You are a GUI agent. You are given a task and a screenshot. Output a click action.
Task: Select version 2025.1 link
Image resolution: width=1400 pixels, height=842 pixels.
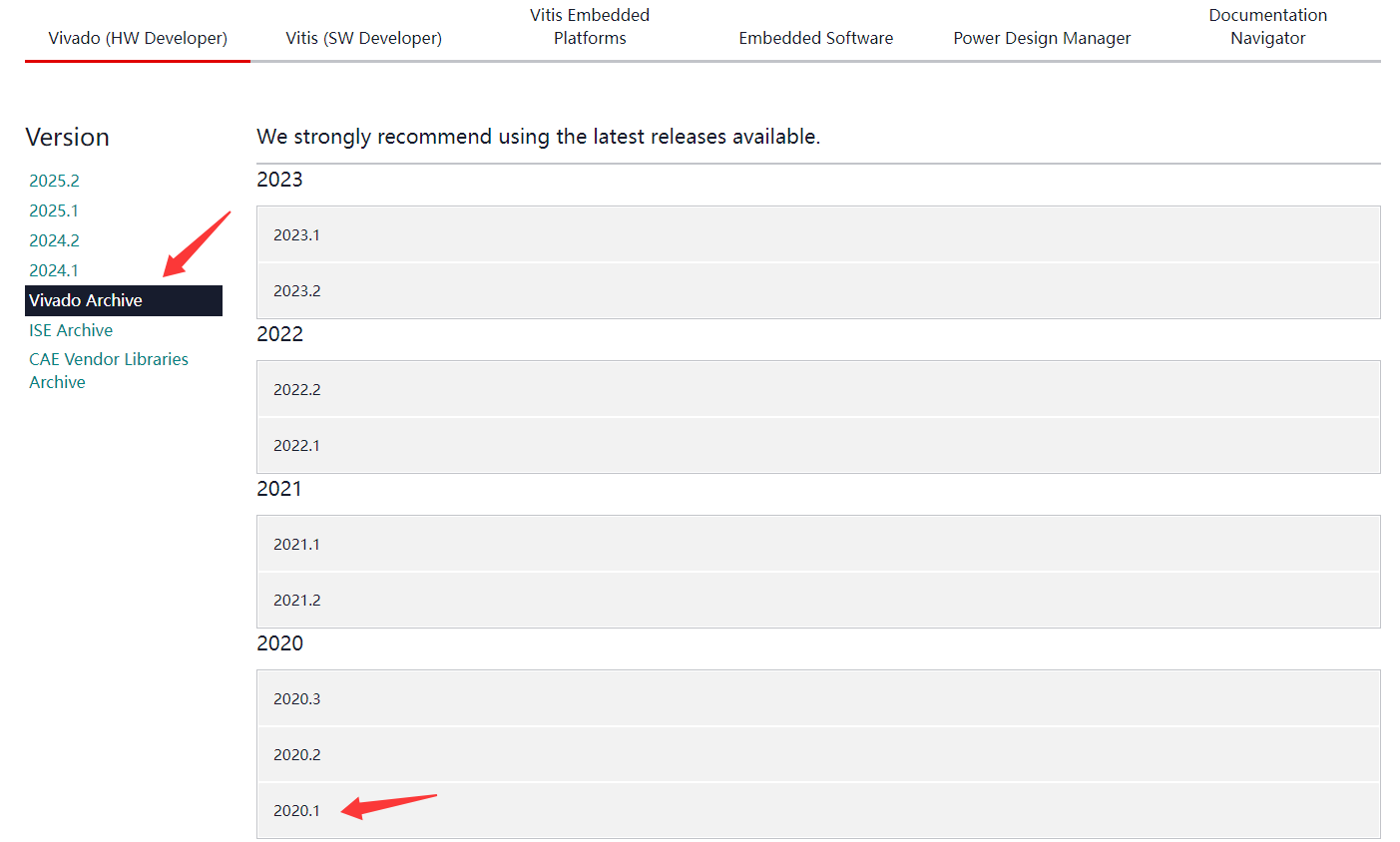pos(54,210)
